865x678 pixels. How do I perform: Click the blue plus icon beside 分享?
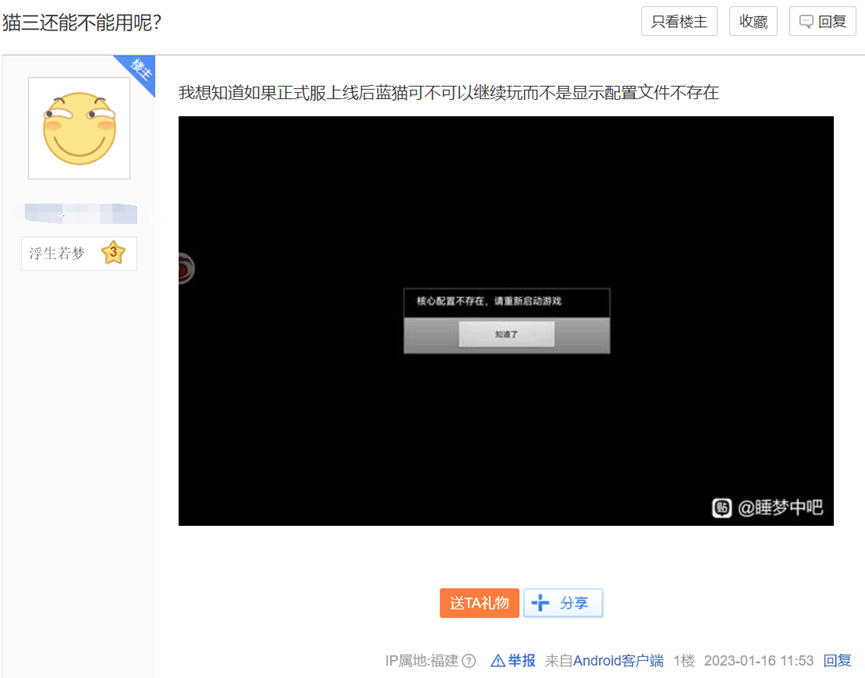click(540, 603)
